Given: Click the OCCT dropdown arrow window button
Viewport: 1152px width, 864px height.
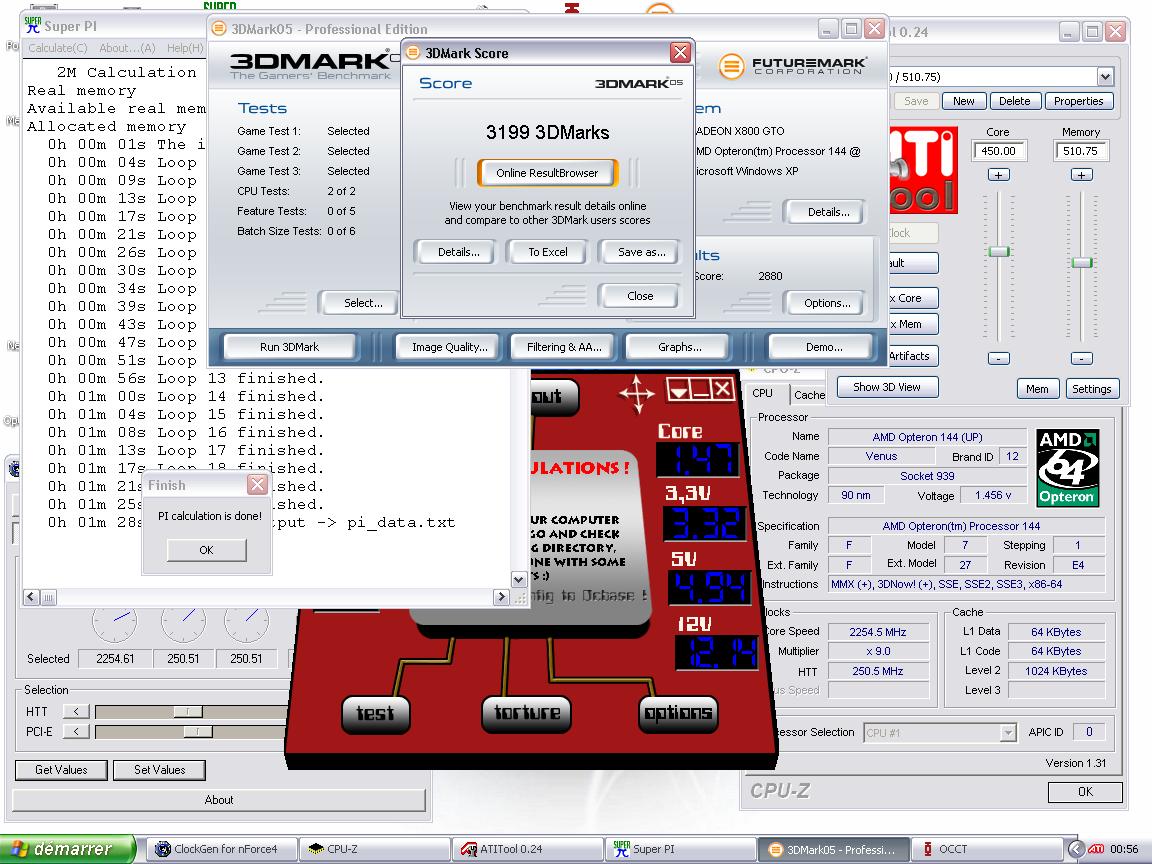Looking at the screenshot, I should coord(679,389).
